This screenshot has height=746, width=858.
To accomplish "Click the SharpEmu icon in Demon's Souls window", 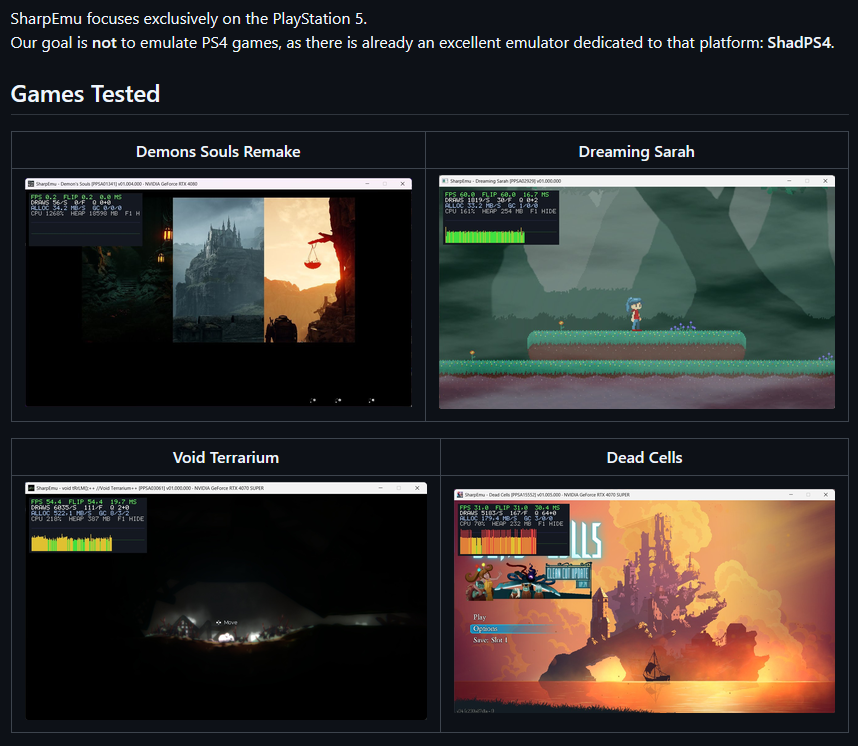I will 31,184.
